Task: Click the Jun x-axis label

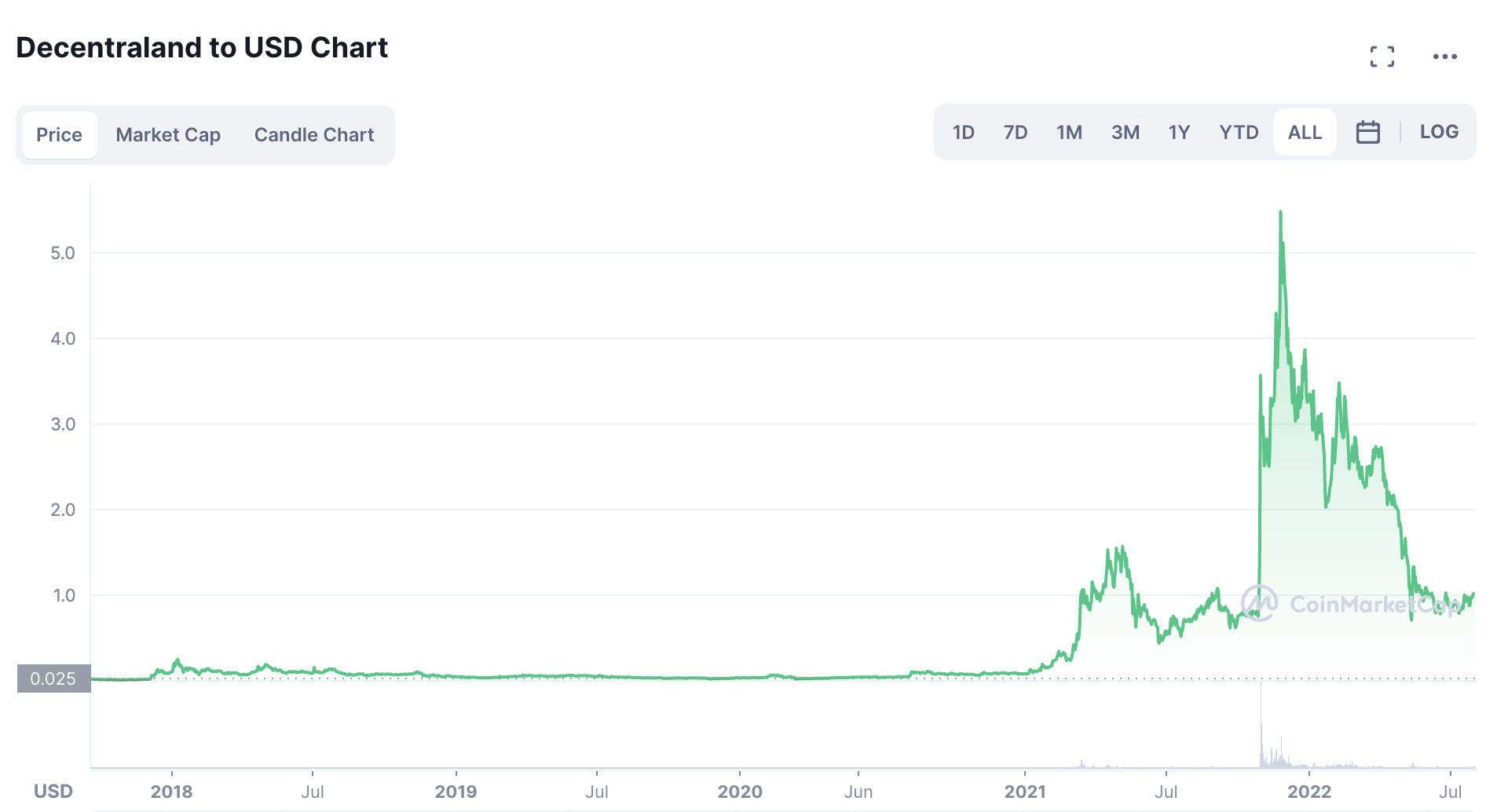Action: click(858, 792)
